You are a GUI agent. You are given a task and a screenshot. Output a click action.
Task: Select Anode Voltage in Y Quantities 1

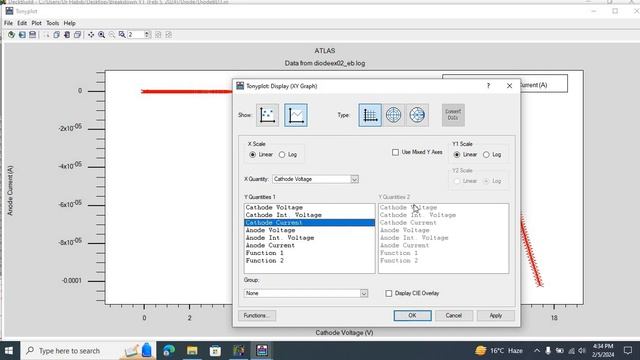309,230
